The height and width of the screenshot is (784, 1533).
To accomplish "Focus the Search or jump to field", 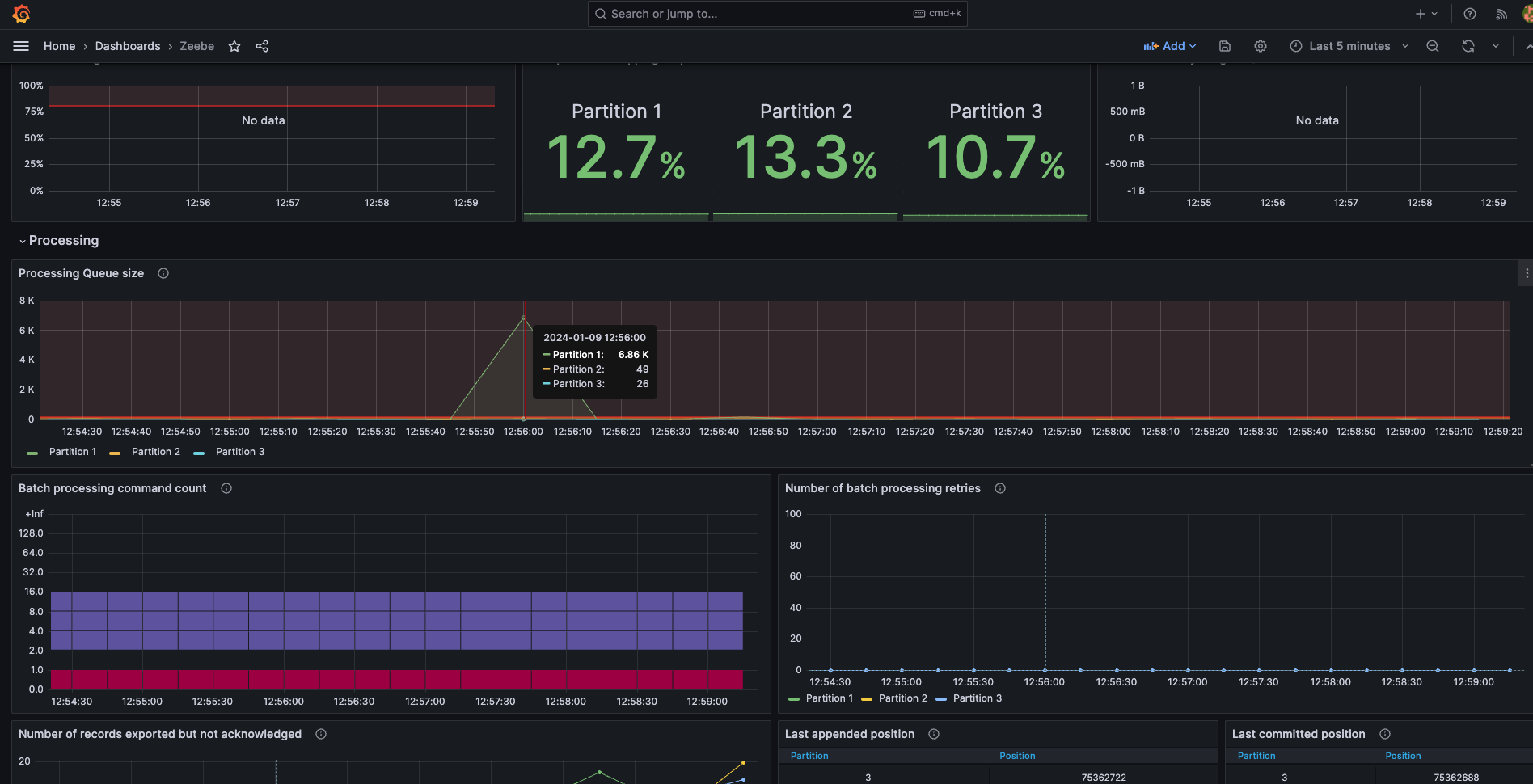I will coord(777,14).
